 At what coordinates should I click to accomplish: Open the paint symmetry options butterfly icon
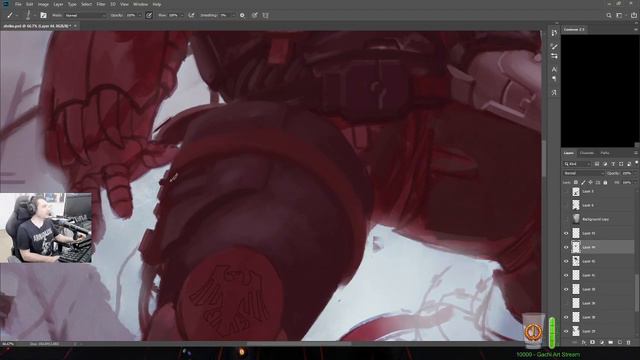[x=265, y=16]
